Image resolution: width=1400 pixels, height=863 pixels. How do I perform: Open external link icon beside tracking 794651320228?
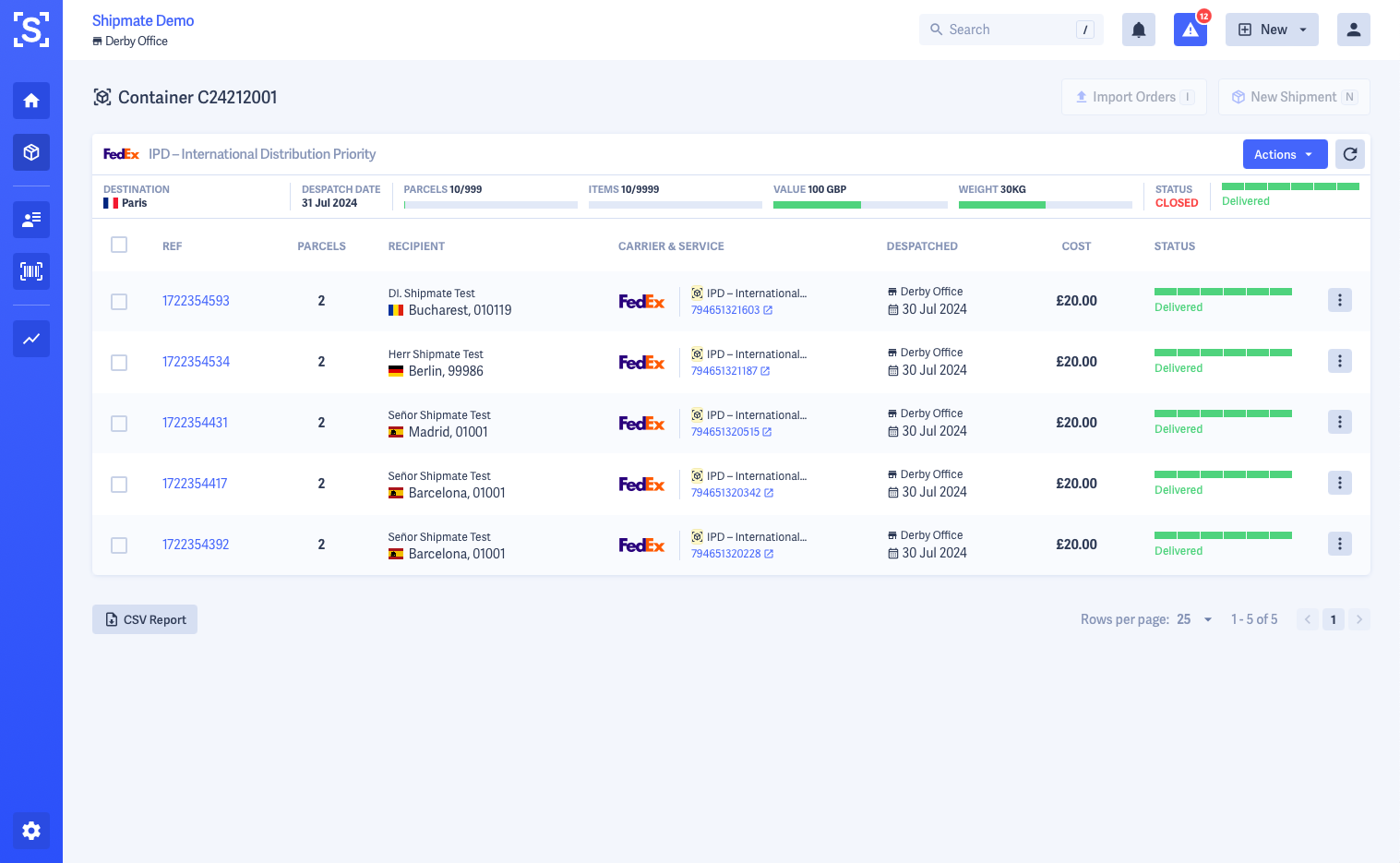click(x=769, y=554)
